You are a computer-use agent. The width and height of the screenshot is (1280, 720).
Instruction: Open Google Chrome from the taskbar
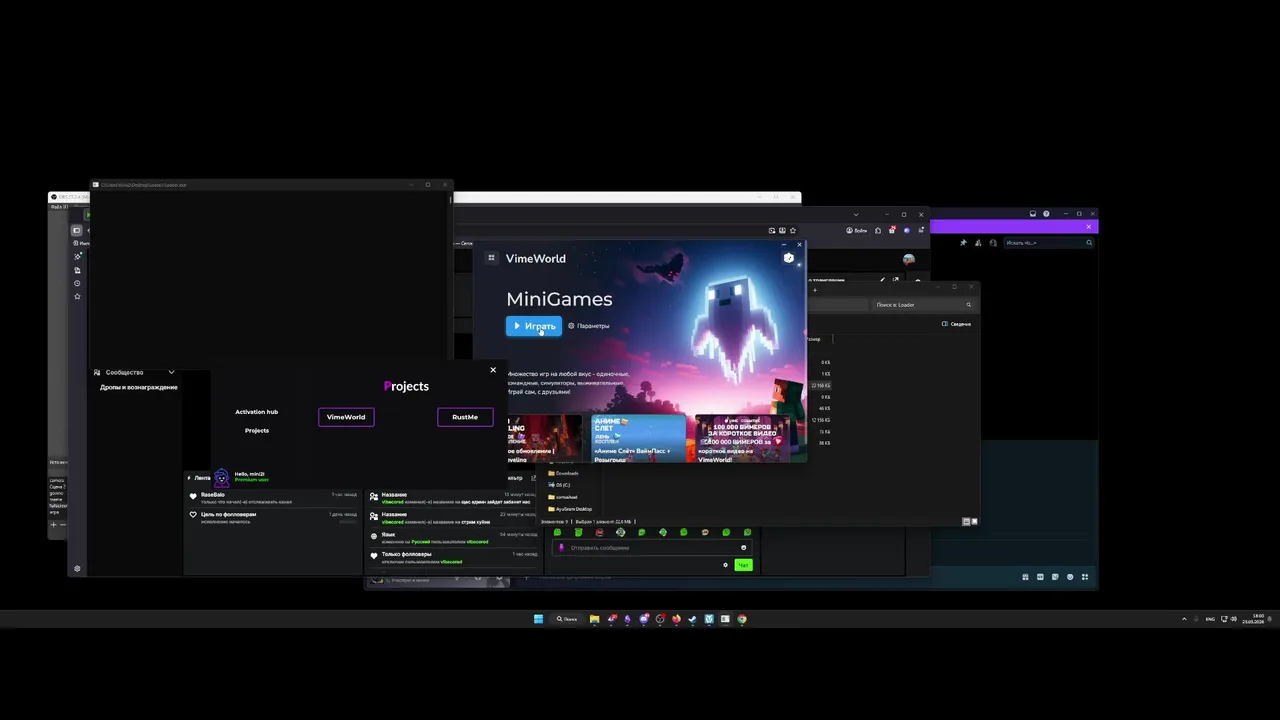click(x=742, y=619)
